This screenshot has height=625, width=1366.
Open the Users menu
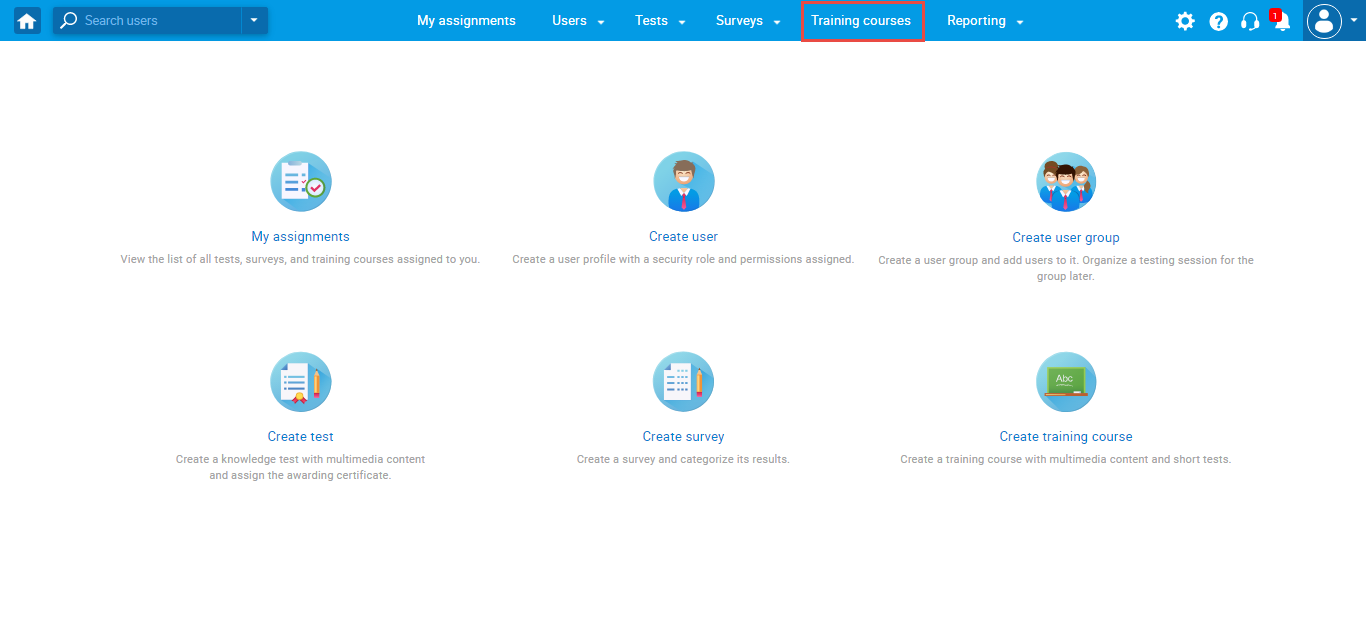click(570, 21)
